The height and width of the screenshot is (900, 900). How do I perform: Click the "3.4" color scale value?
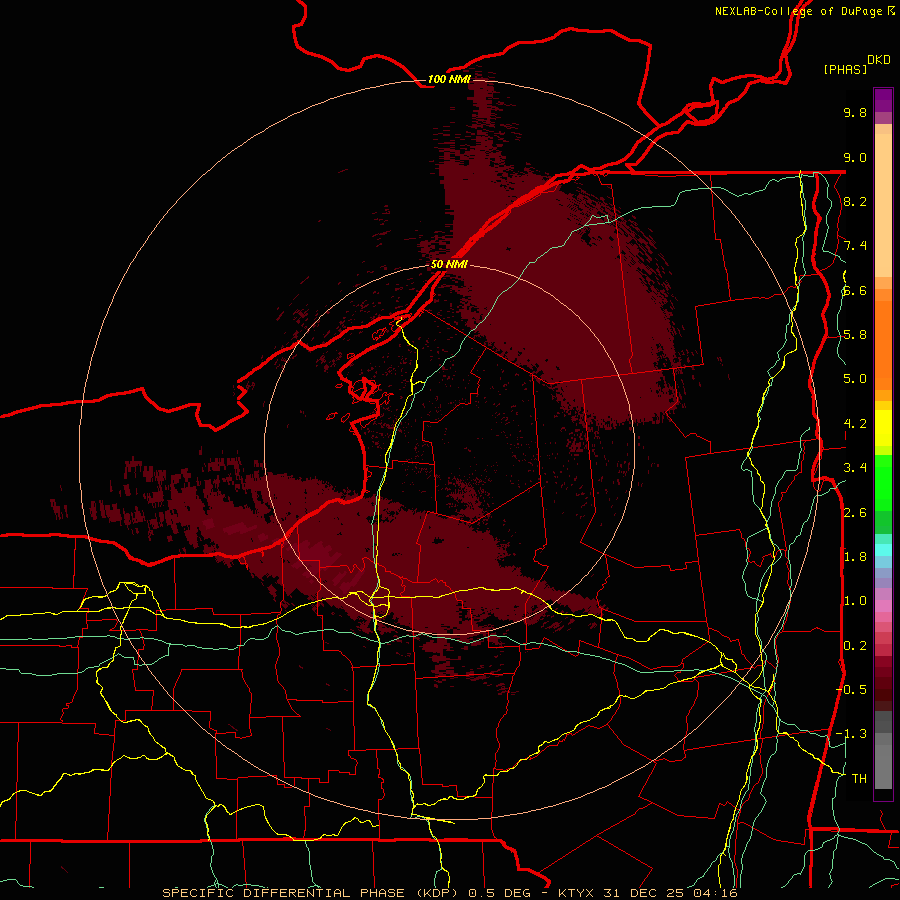855,467
